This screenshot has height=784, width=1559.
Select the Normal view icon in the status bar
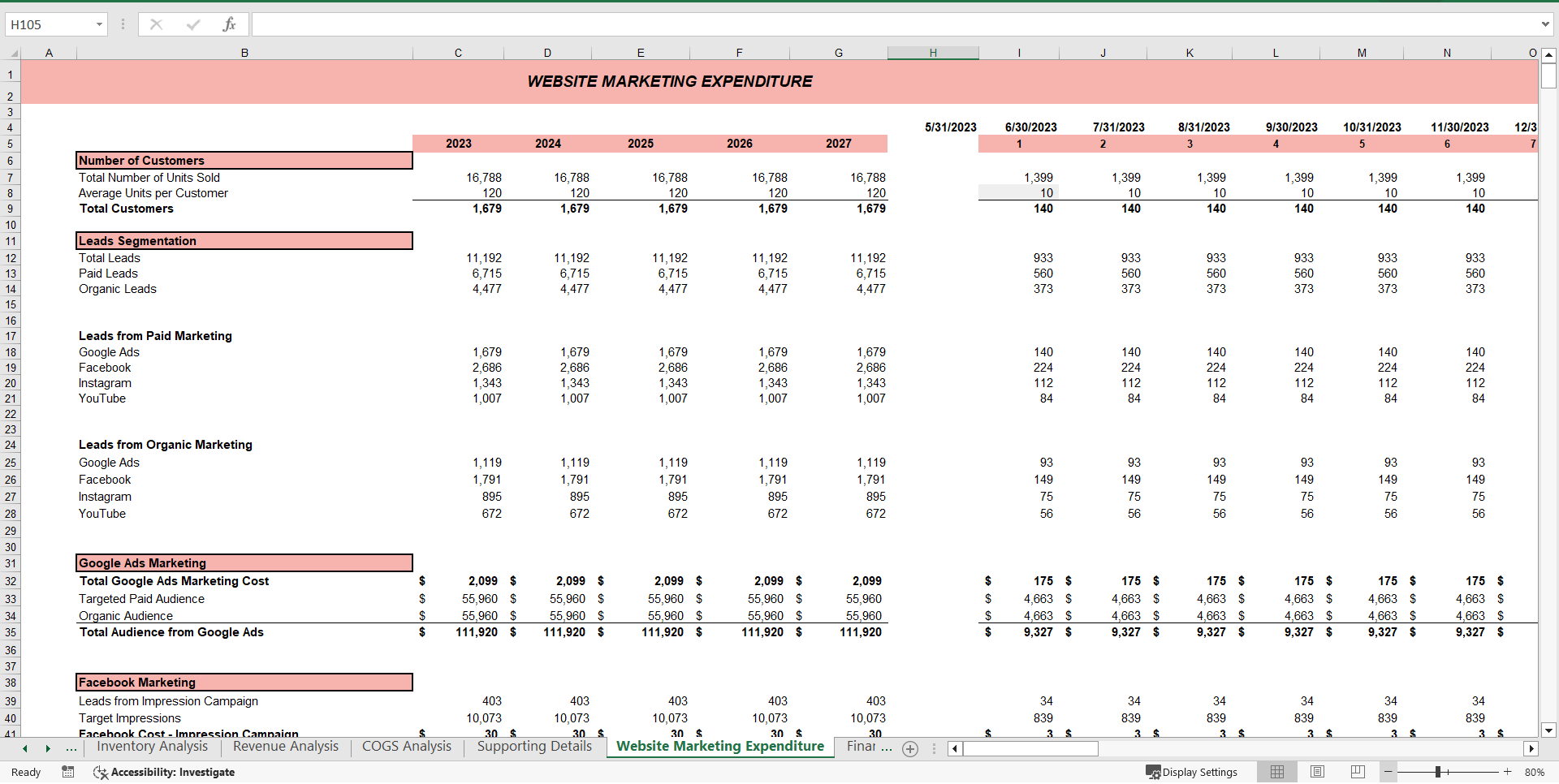(1276, 772)
